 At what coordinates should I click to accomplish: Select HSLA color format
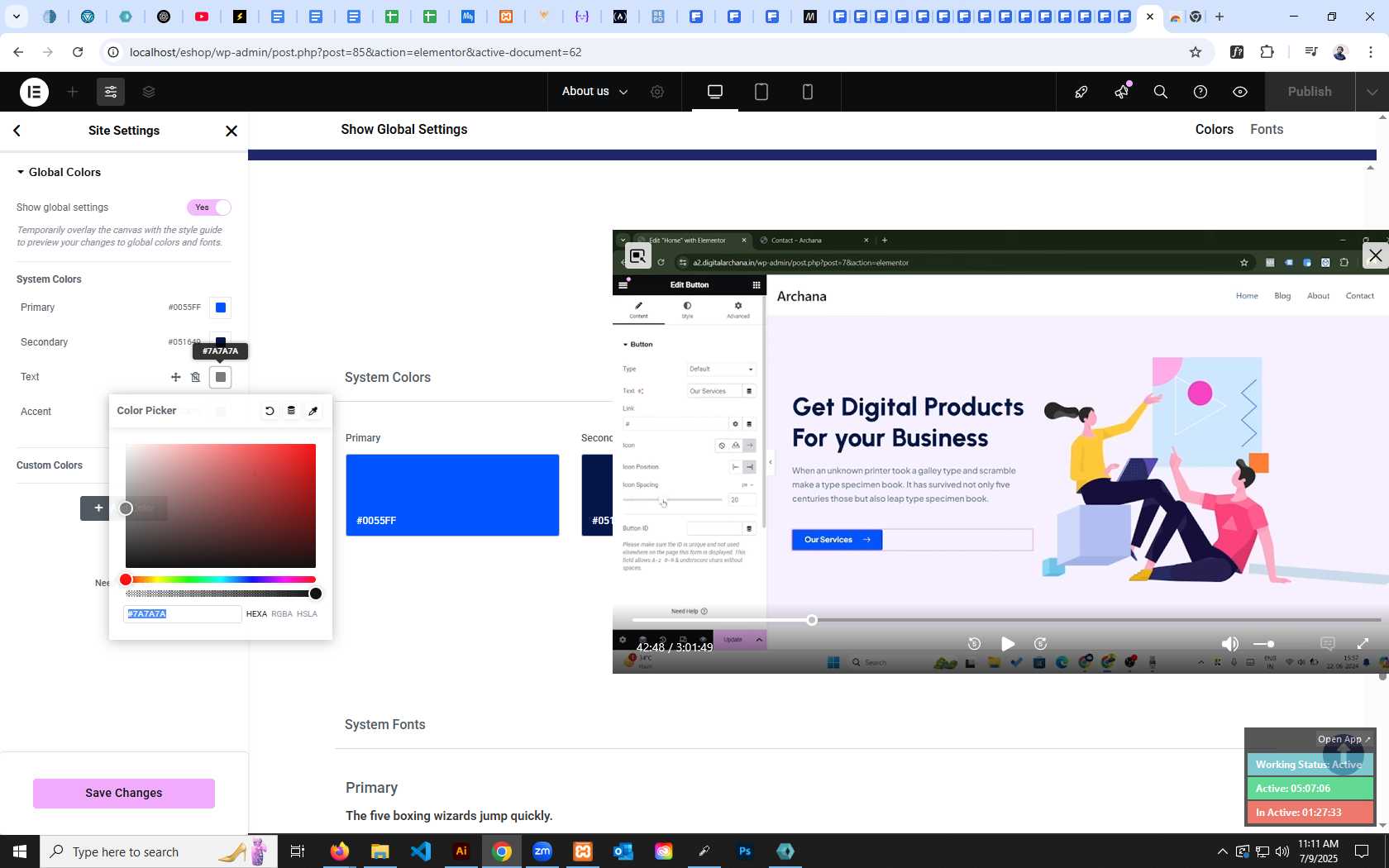[x=307, y=614]
